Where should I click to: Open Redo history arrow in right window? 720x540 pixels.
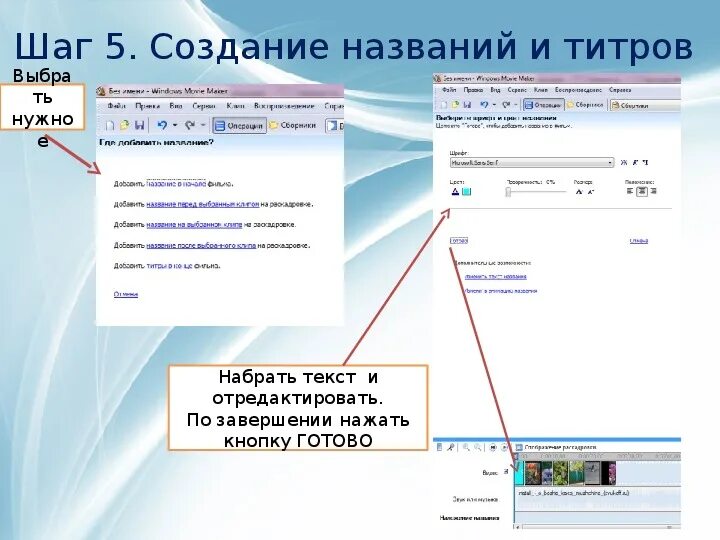(x=516, y=105)
